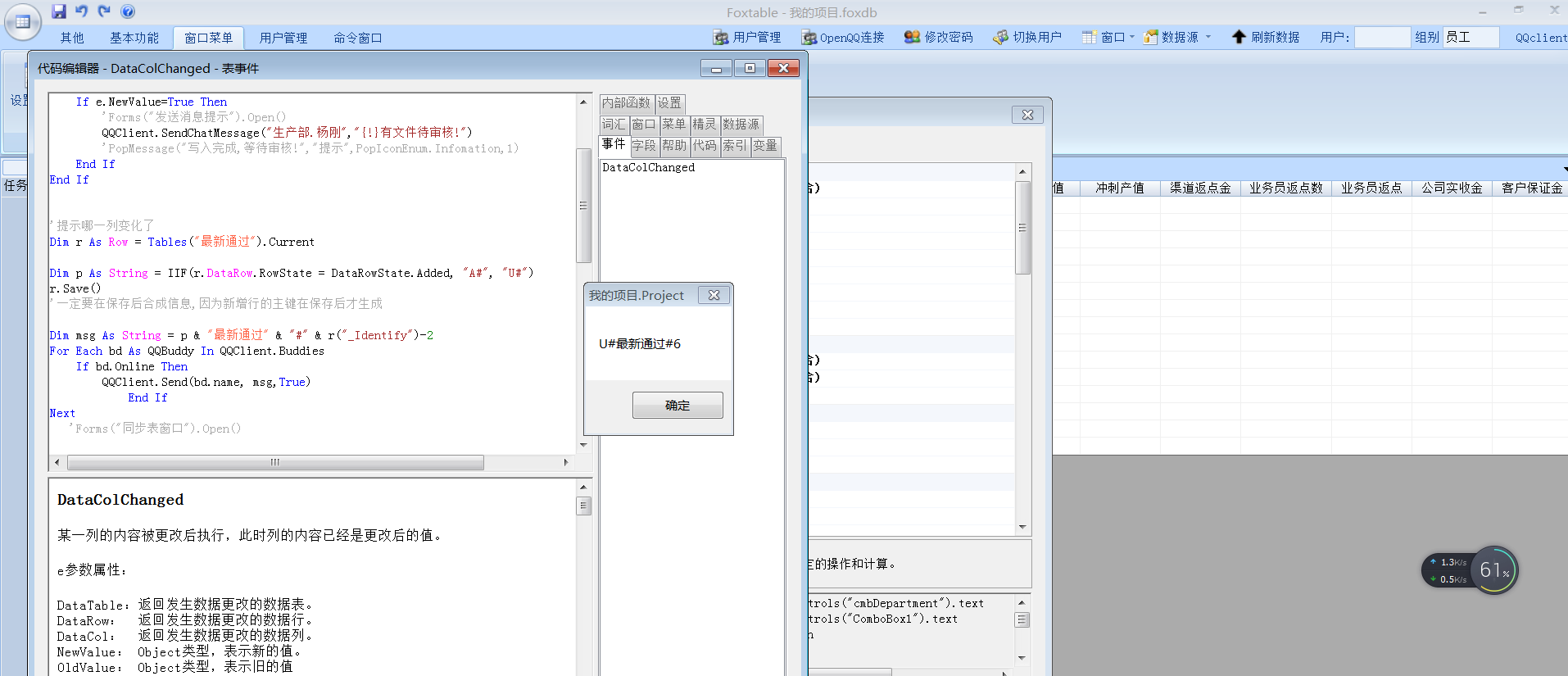Open the 窗口 dropdown in toolbar
Screen dimensions: 1568x676
pos(1108,37)
